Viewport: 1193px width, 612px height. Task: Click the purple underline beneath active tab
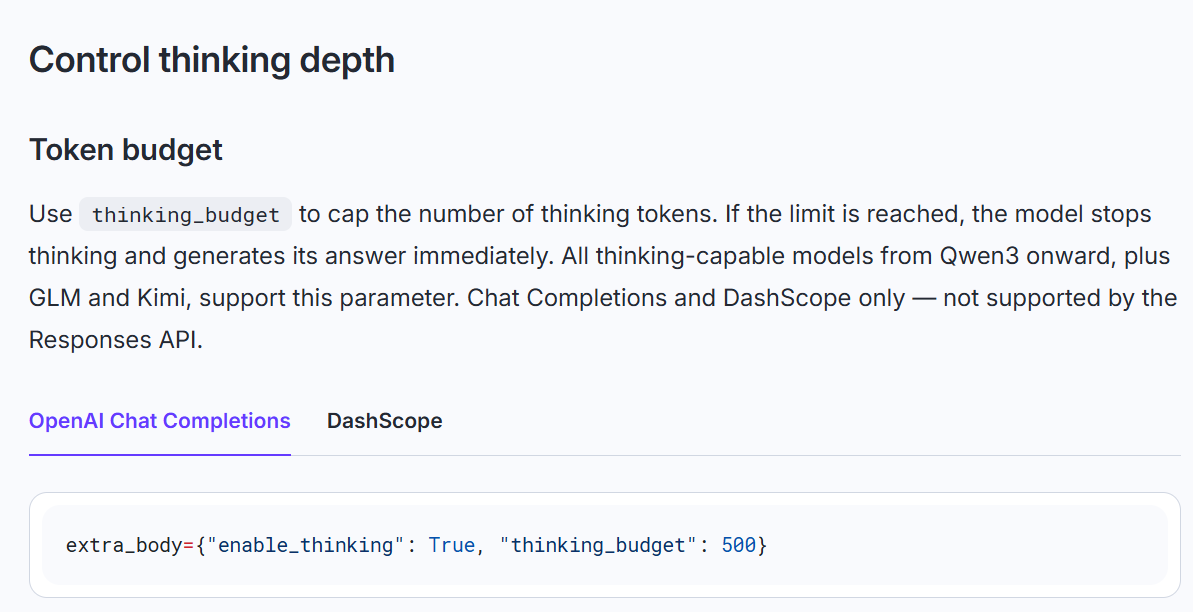160,454
